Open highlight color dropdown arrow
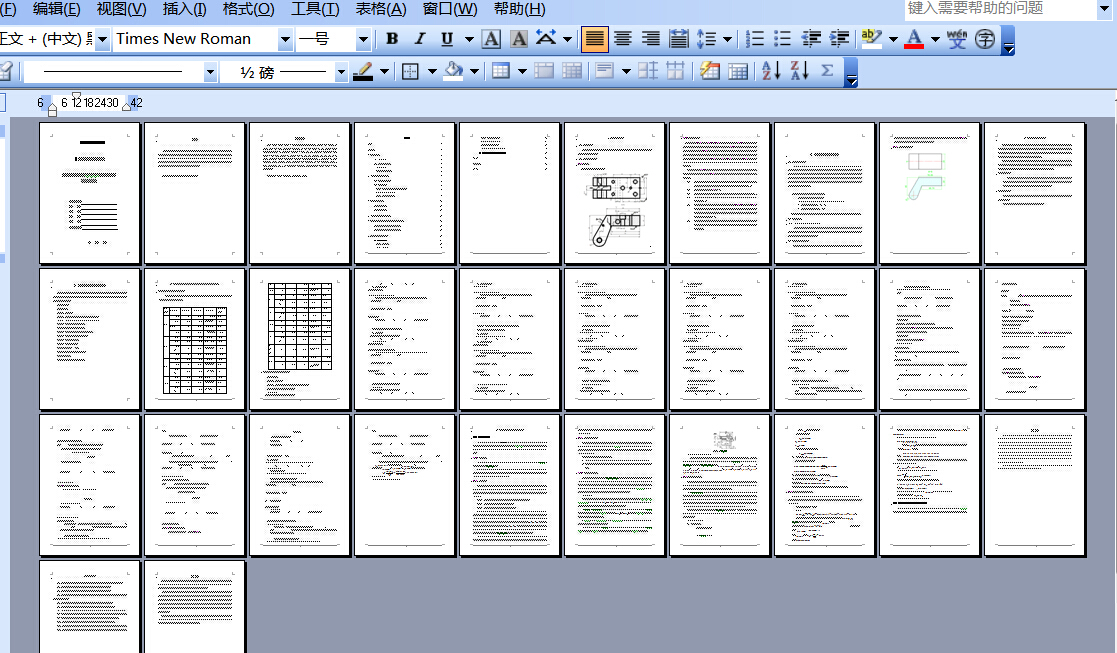Screen dimensions: 1117x653 [x=893, y=39]
